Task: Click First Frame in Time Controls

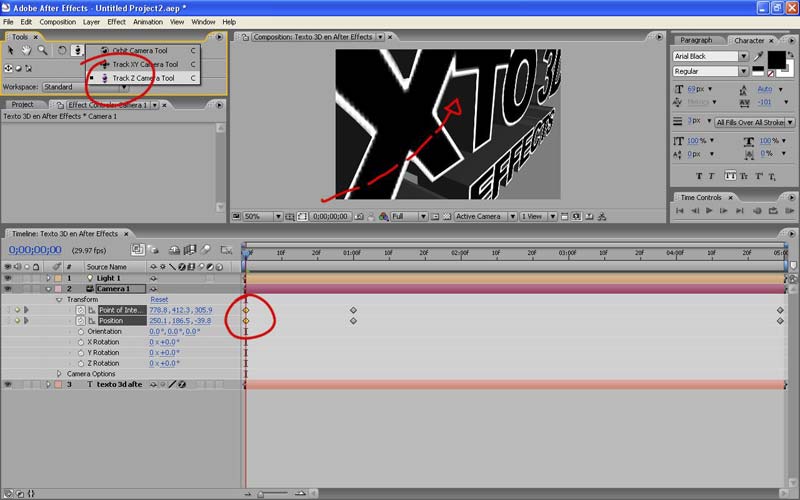Action: tap(680, 210)
